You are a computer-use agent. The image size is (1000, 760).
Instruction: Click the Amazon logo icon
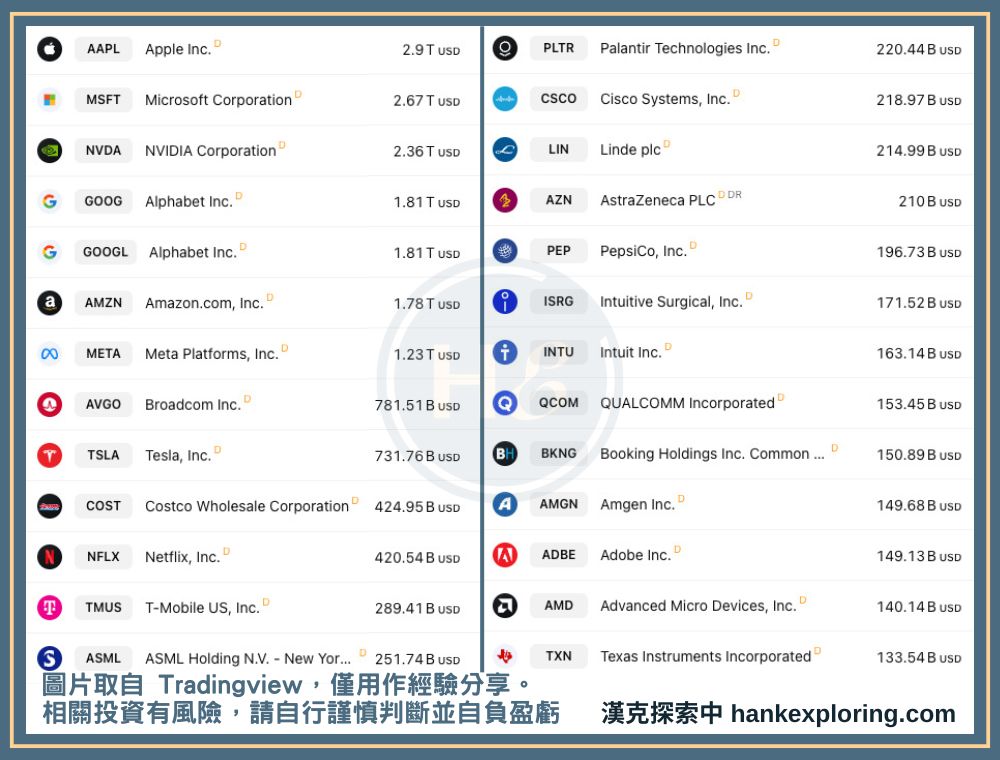click(50, 303)
